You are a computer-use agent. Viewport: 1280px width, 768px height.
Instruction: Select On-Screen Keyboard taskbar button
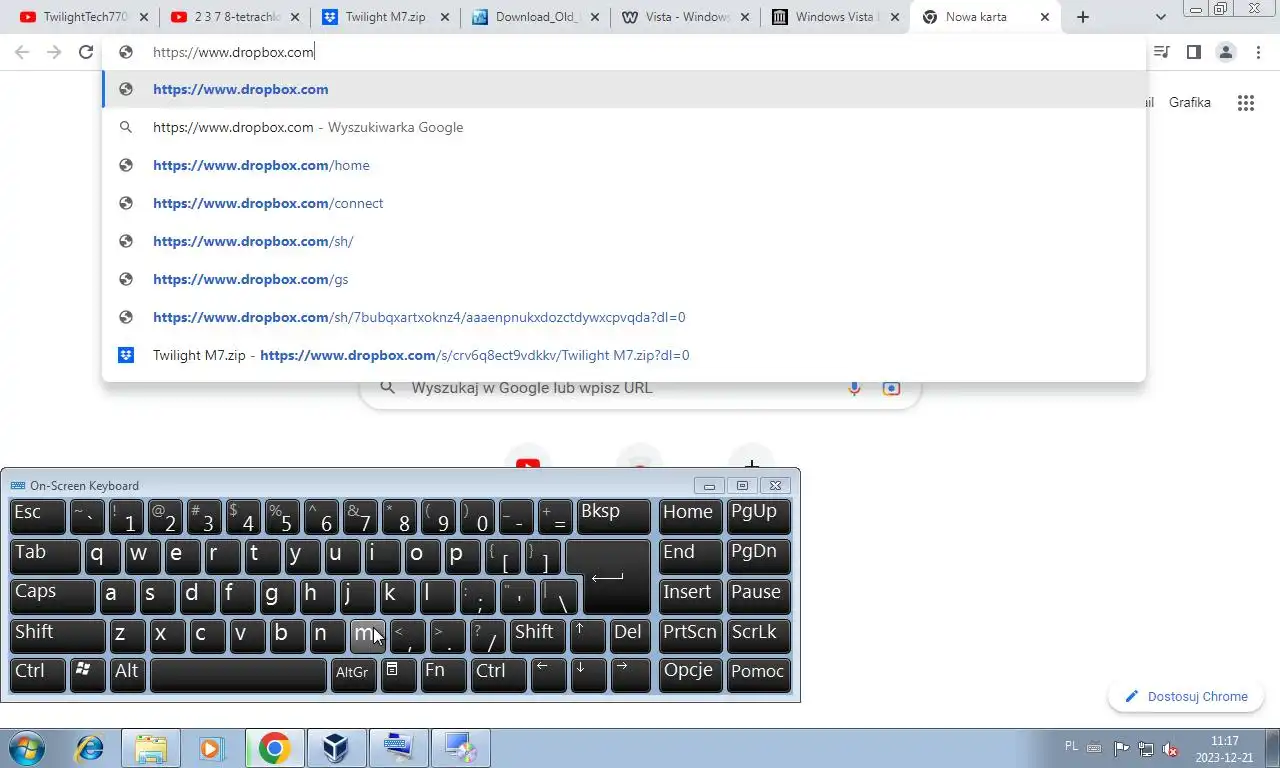(x=397, y=748)
